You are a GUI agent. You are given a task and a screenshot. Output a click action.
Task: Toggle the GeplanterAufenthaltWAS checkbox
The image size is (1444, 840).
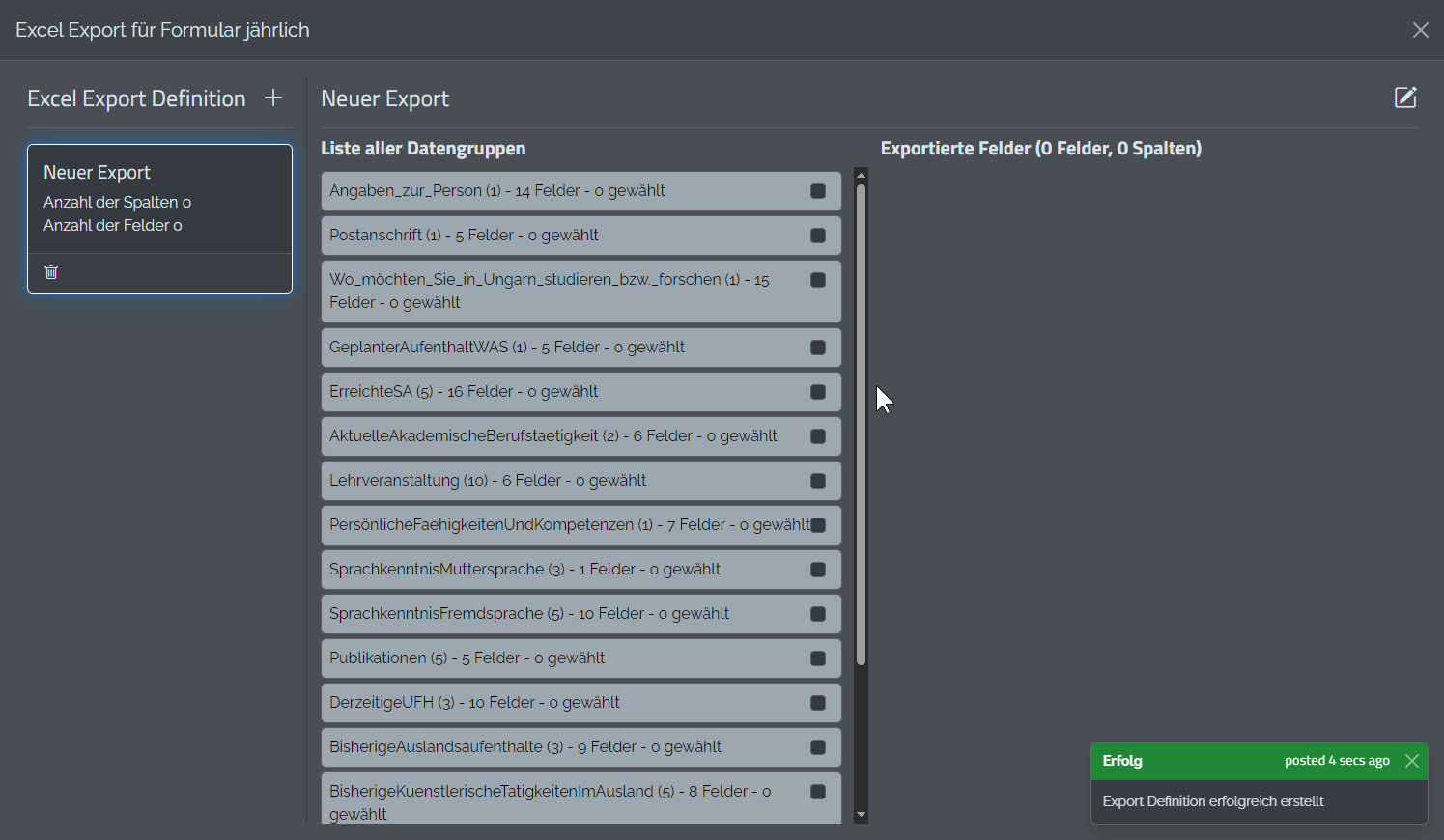(818, 347)
